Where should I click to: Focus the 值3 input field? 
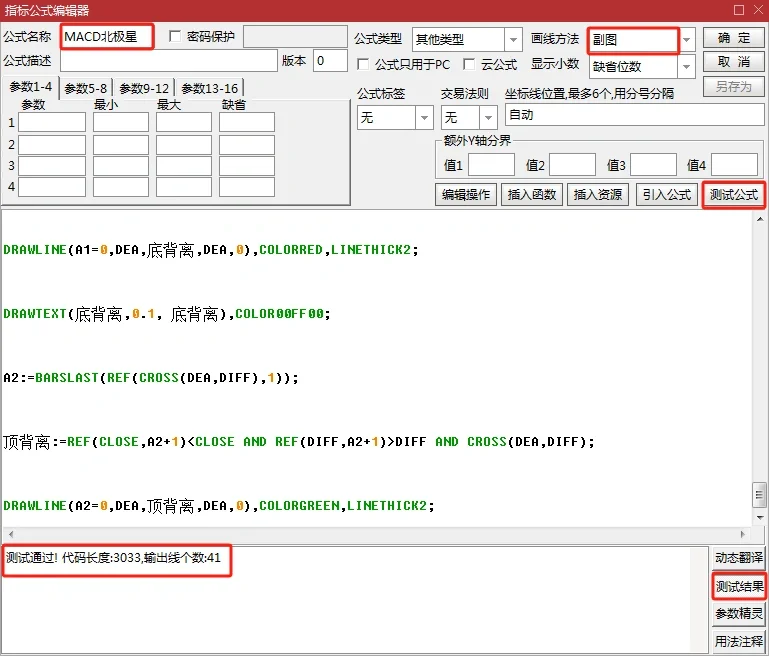click(653, 165)
